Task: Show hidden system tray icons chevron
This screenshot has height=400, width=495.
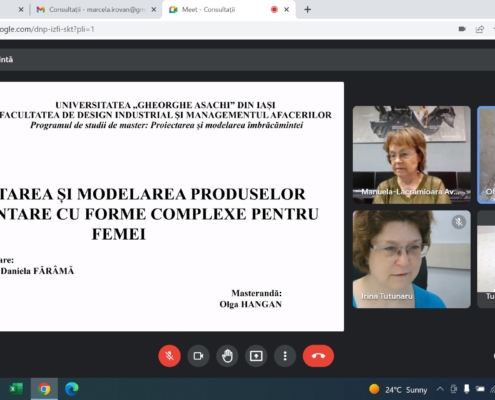Action: coord(440,389)
